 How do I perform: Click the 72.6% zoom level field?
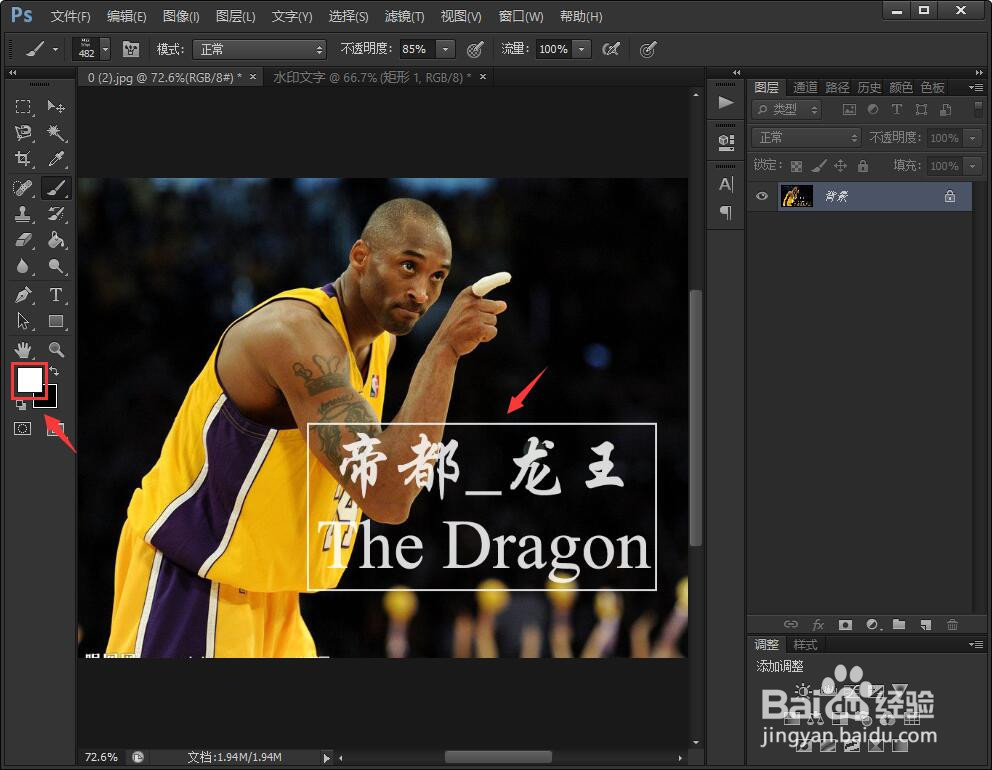click(101, 757)
